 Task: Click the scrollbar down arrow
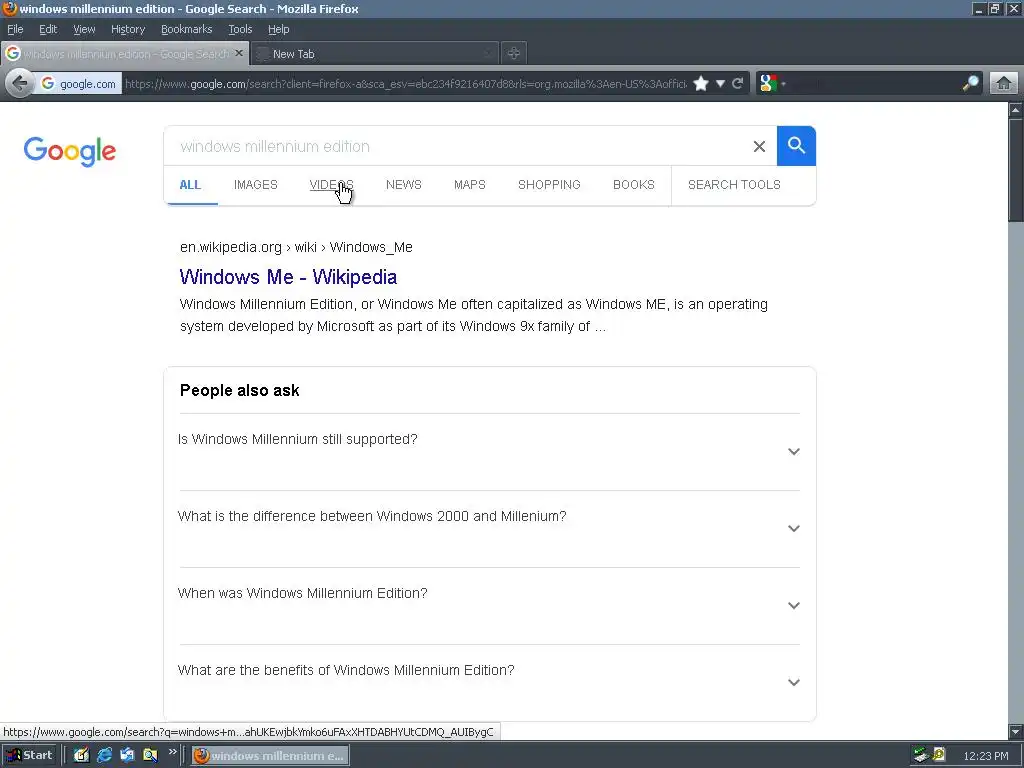[1016, 731]
